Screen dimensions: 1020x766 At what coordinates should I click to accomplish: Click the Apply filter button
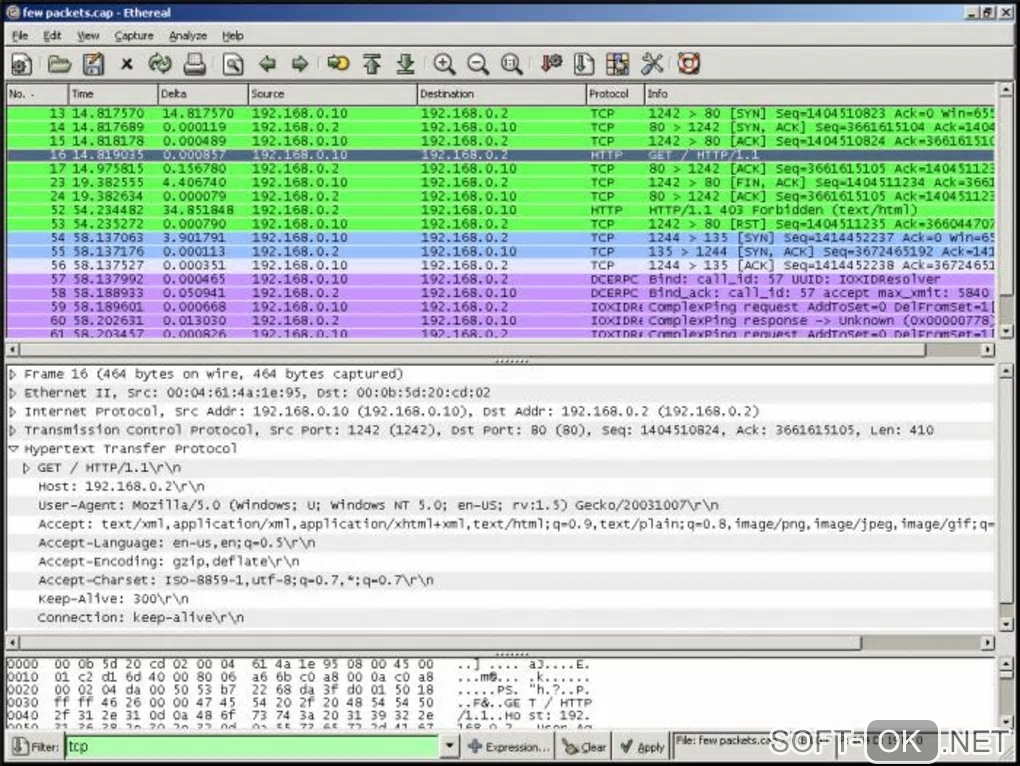(x=641, y=747)
